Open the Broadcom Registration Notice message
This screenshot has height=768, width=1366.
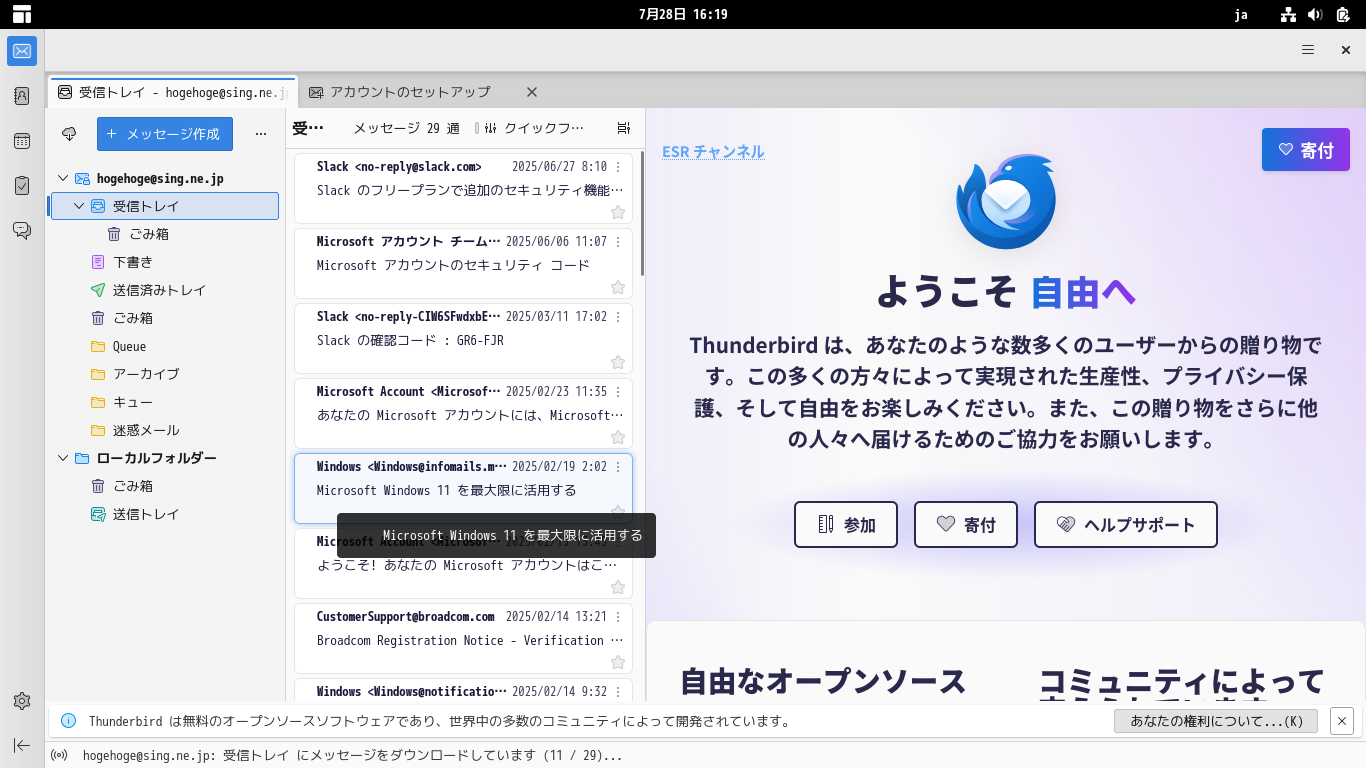(x=463, y=638)
